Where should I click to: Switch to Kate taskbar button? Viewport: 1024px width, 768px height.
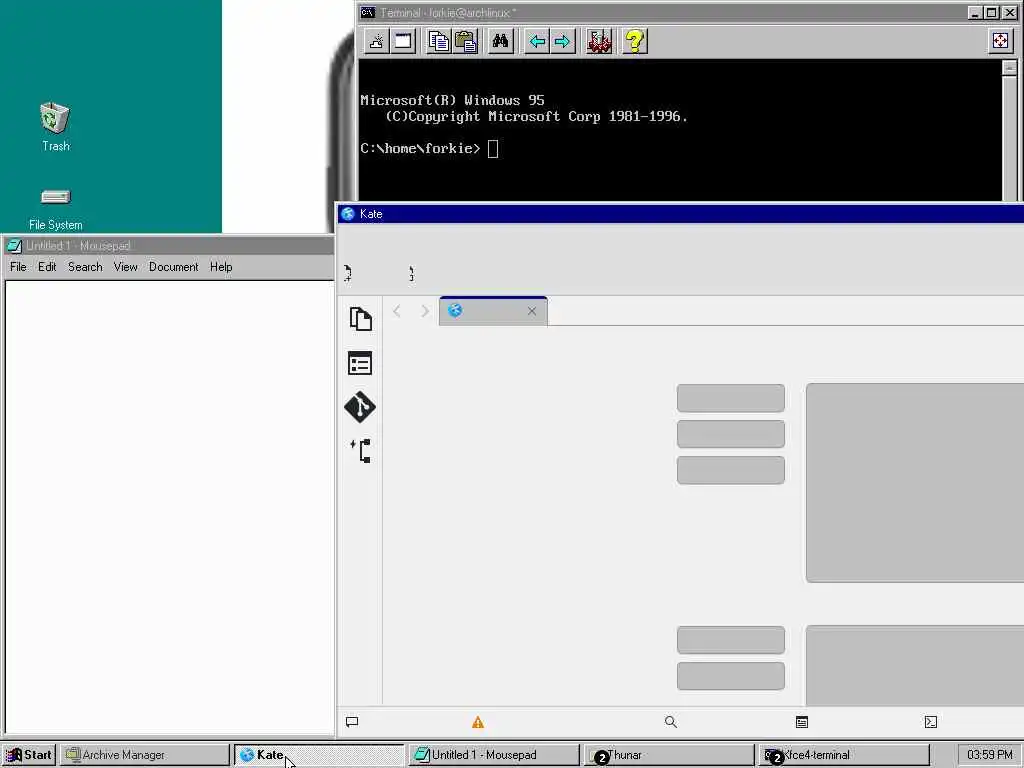click(x=319, y=755)
